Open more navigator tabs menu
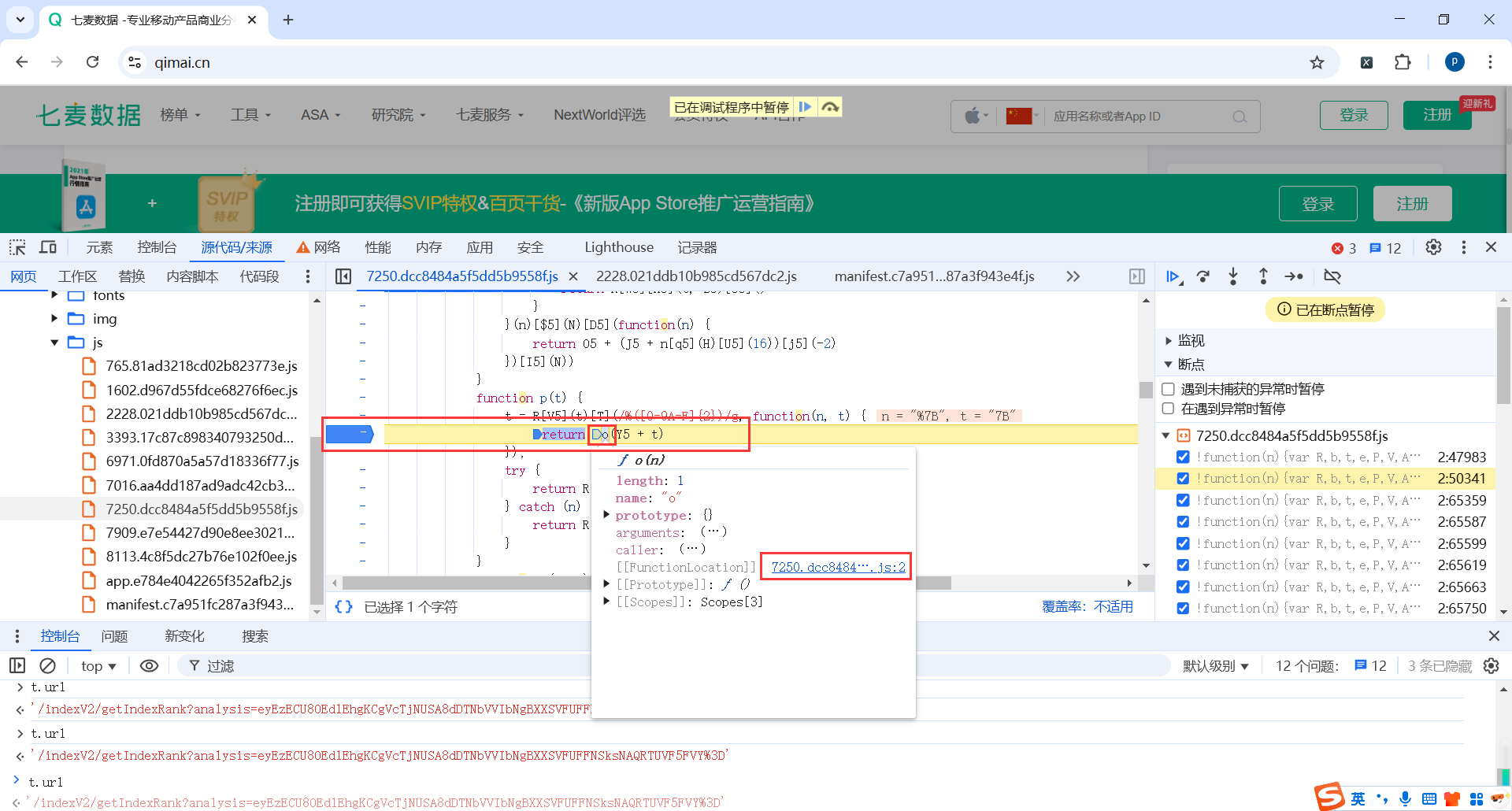This screenshot has width=1512, height=811. 308,276
